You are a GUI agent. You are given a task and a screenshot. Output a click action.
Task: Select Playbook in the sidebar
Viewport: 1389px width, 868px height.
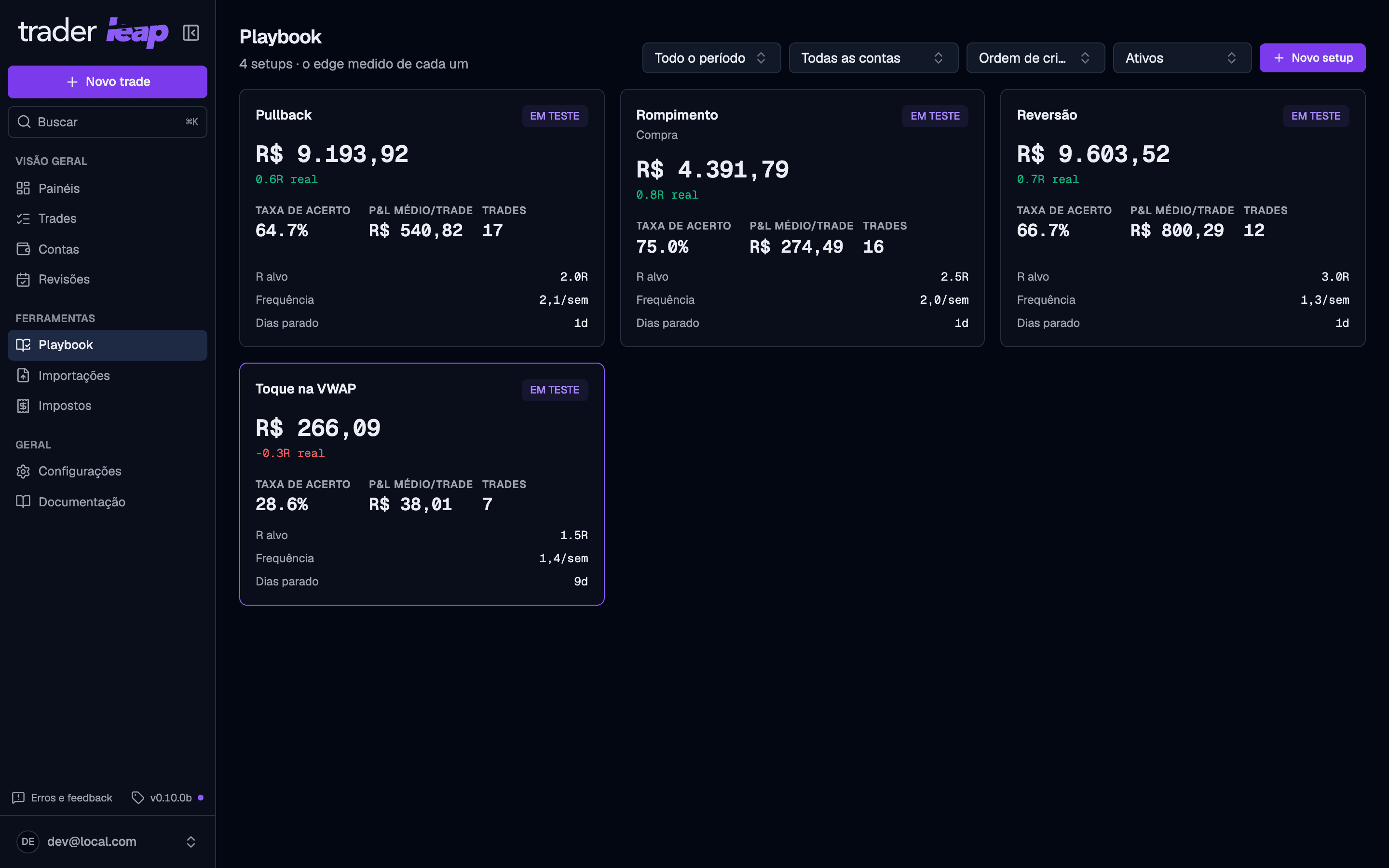108,345
